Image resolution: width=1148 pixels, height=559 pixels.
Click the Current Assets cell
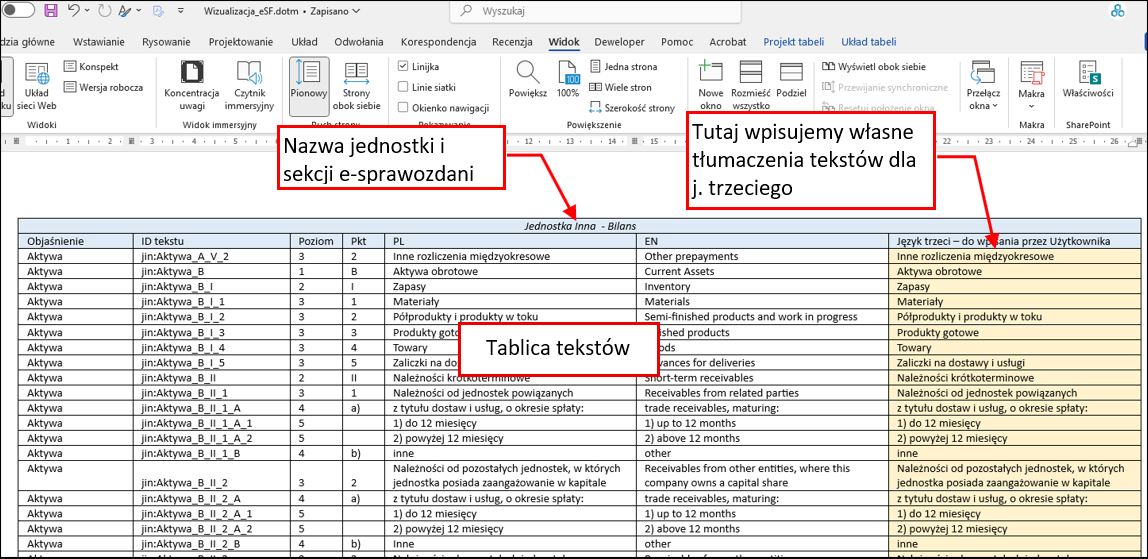762,271
